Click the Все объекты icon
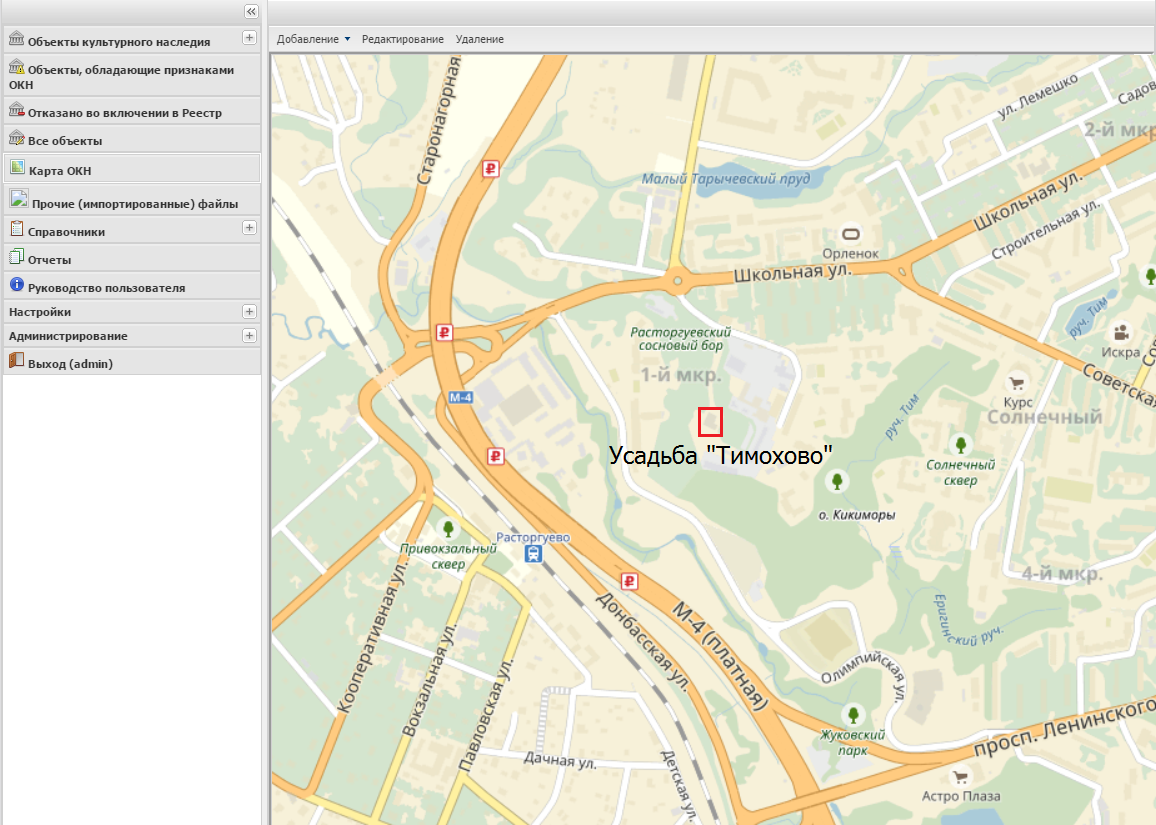The width and height of the screenshot is (1156, 825). tap(16, 139)
